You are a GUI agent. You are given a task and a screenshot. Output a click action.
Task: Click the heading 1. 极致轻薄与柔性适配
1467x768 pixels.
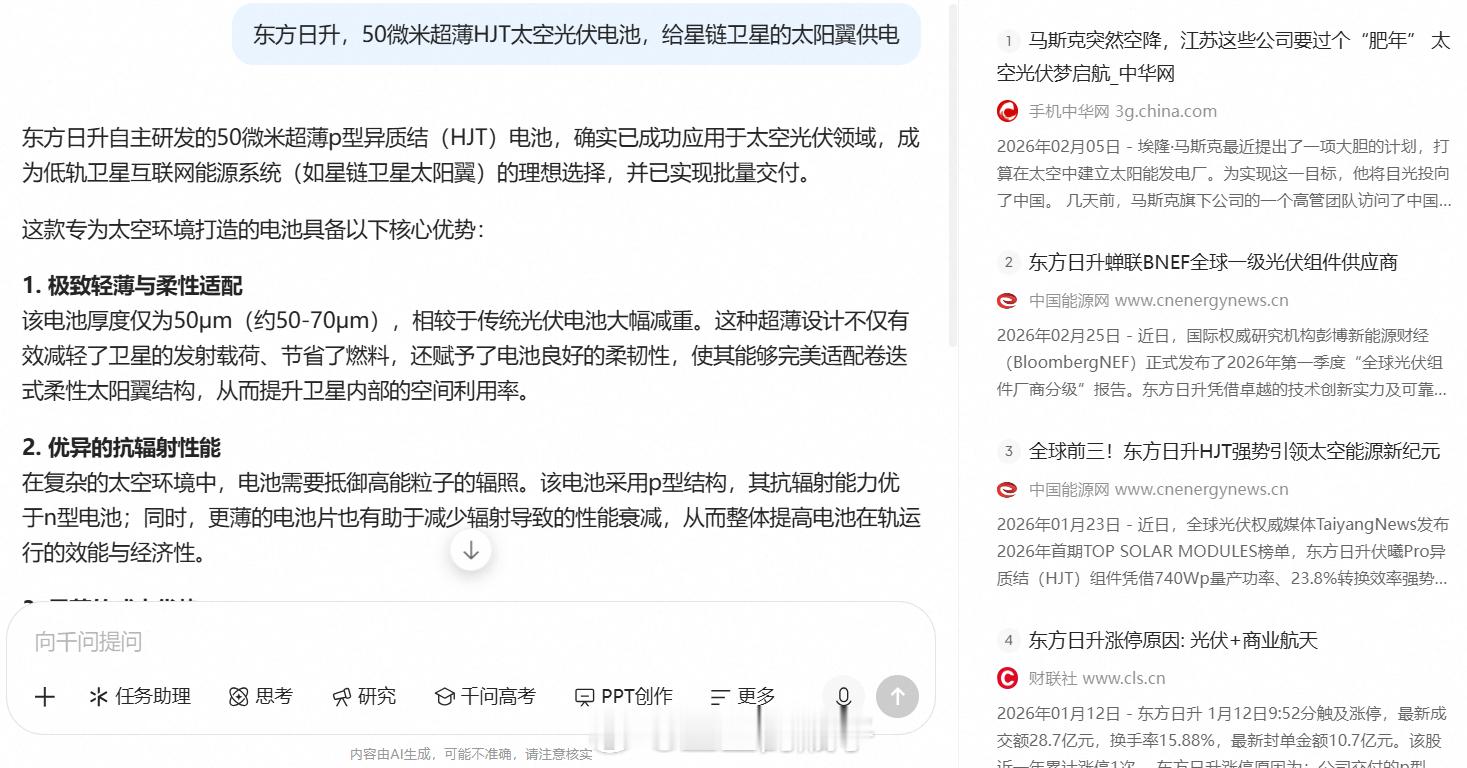(x=132, y=286)
